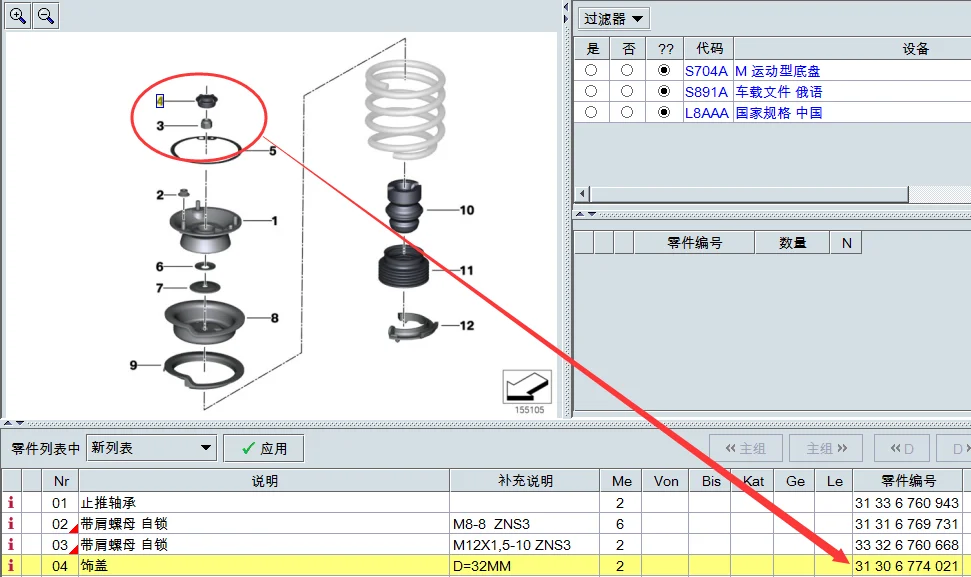Sort by the 说明 column header
971x577 pixels.
pyautogui.click(x=264, y=481)
